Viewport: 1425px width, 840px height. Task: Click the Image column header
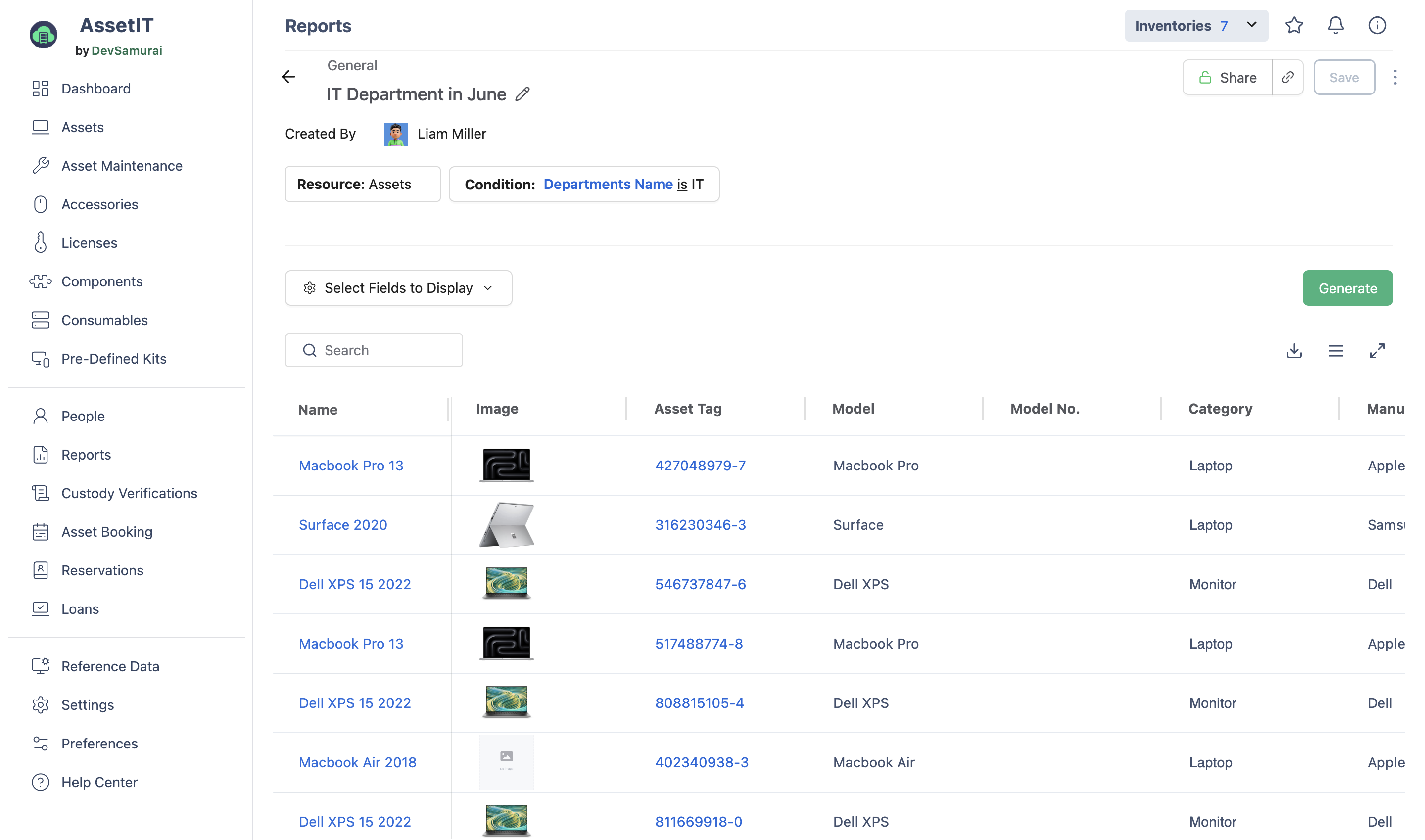(x=496, y=409)
